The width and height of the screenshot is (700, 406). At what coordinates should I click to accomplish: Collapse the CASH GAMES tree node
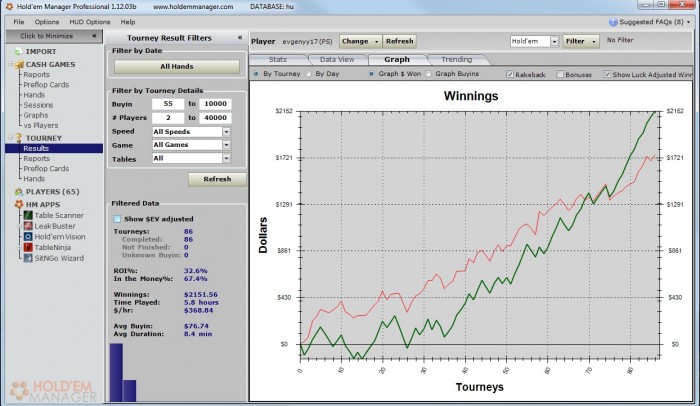point(10,64)
